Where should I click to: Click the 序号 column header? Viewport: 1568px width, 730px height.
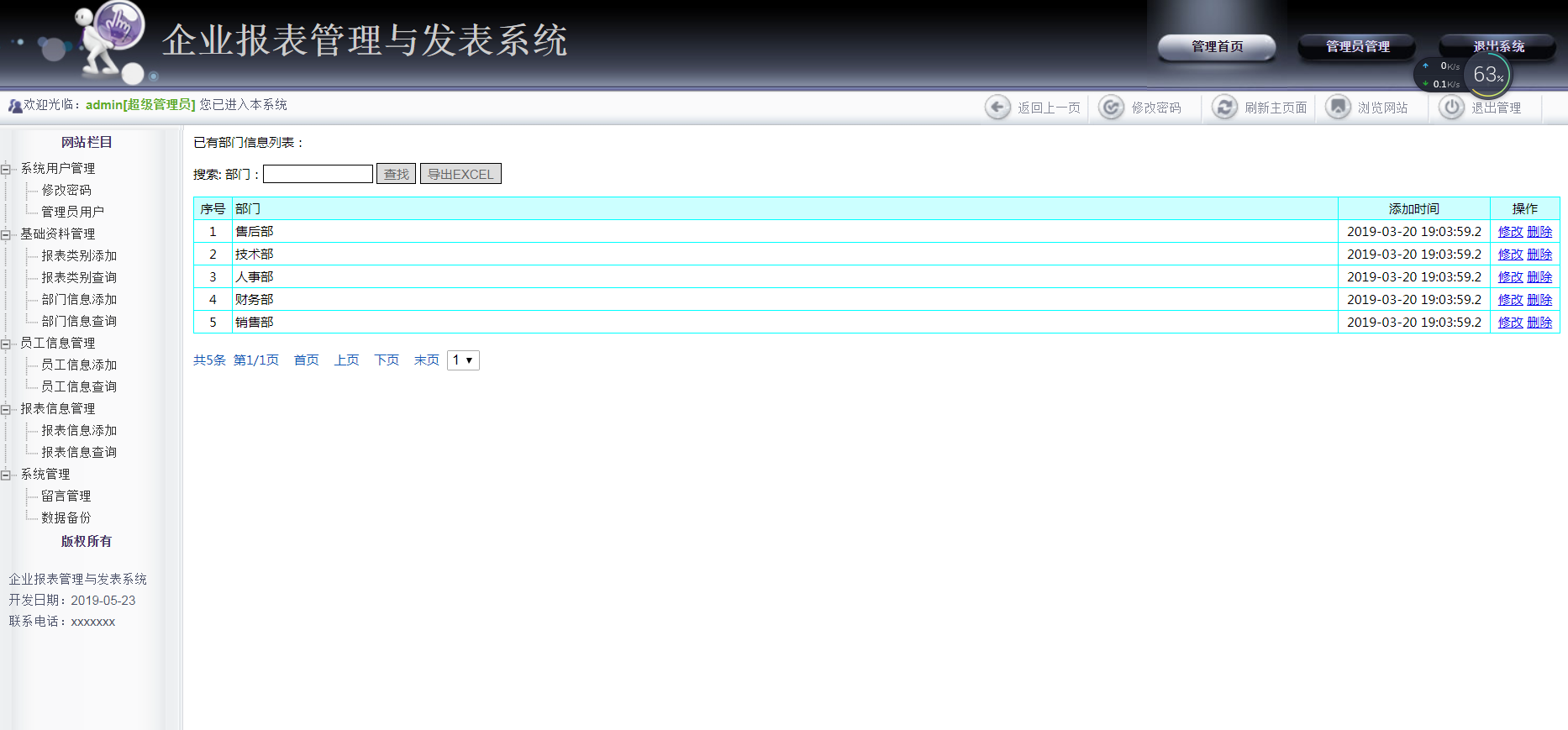click(x=213, y=209)
